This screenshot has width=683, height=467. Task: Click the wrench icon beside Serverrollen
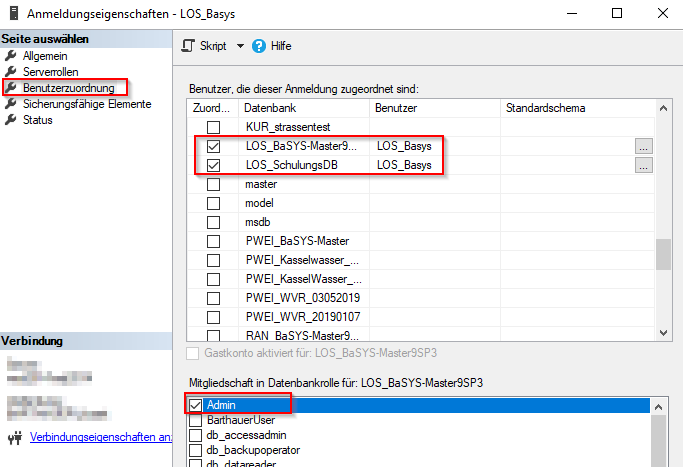[x=12, y=72]
